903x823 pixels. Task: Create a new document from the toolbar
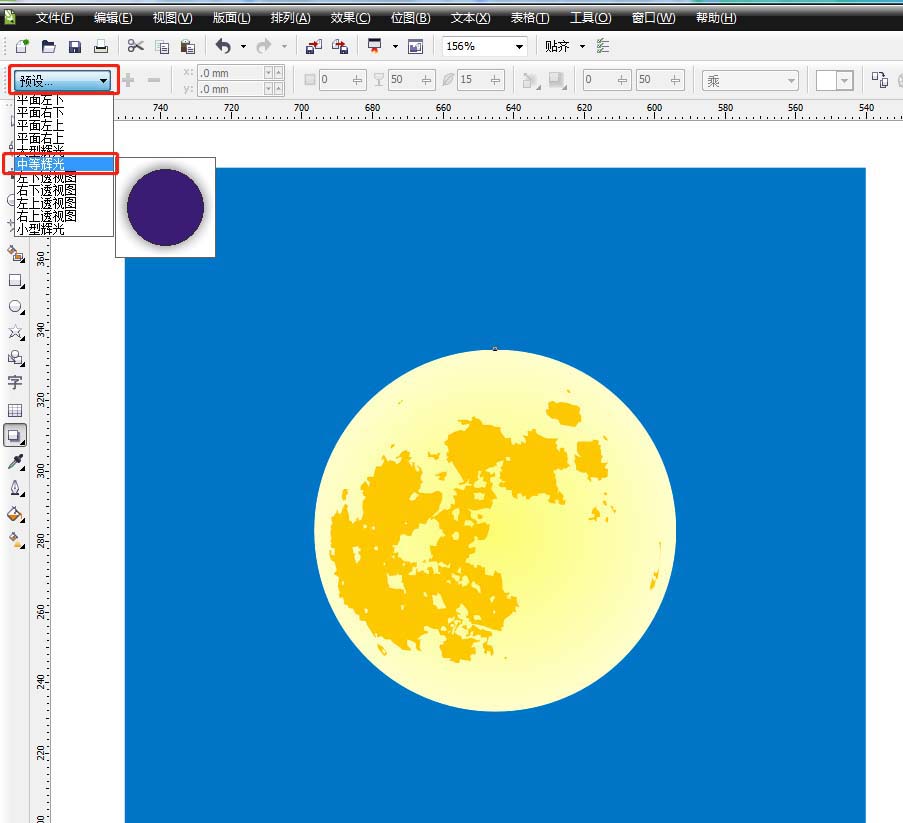(22, 47)
